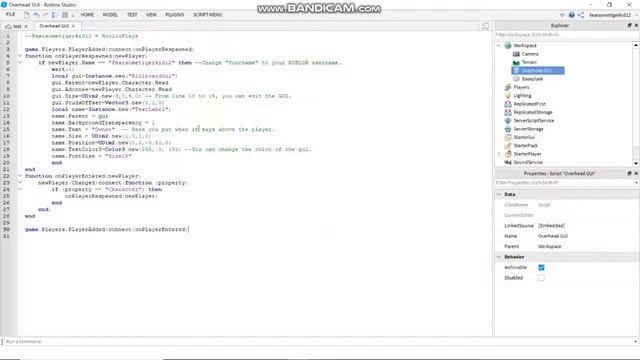Check the Disabled checkbox

(541, 278)
